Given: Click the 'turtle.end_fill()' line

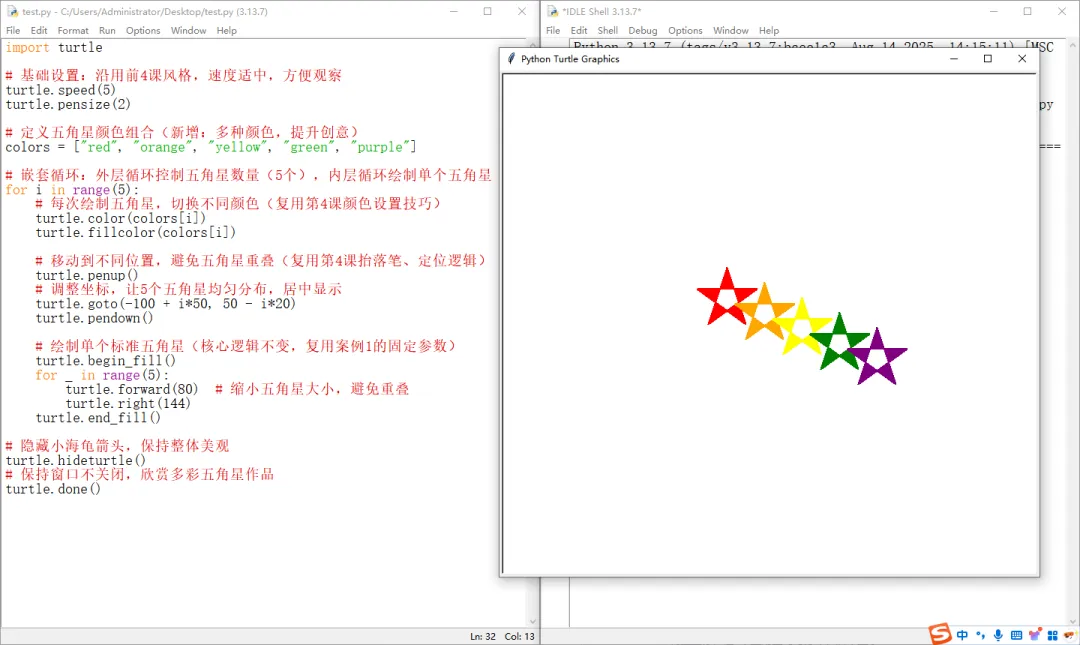Looking at the screenshot, I should pyautogui.click(x=98, y=418).
